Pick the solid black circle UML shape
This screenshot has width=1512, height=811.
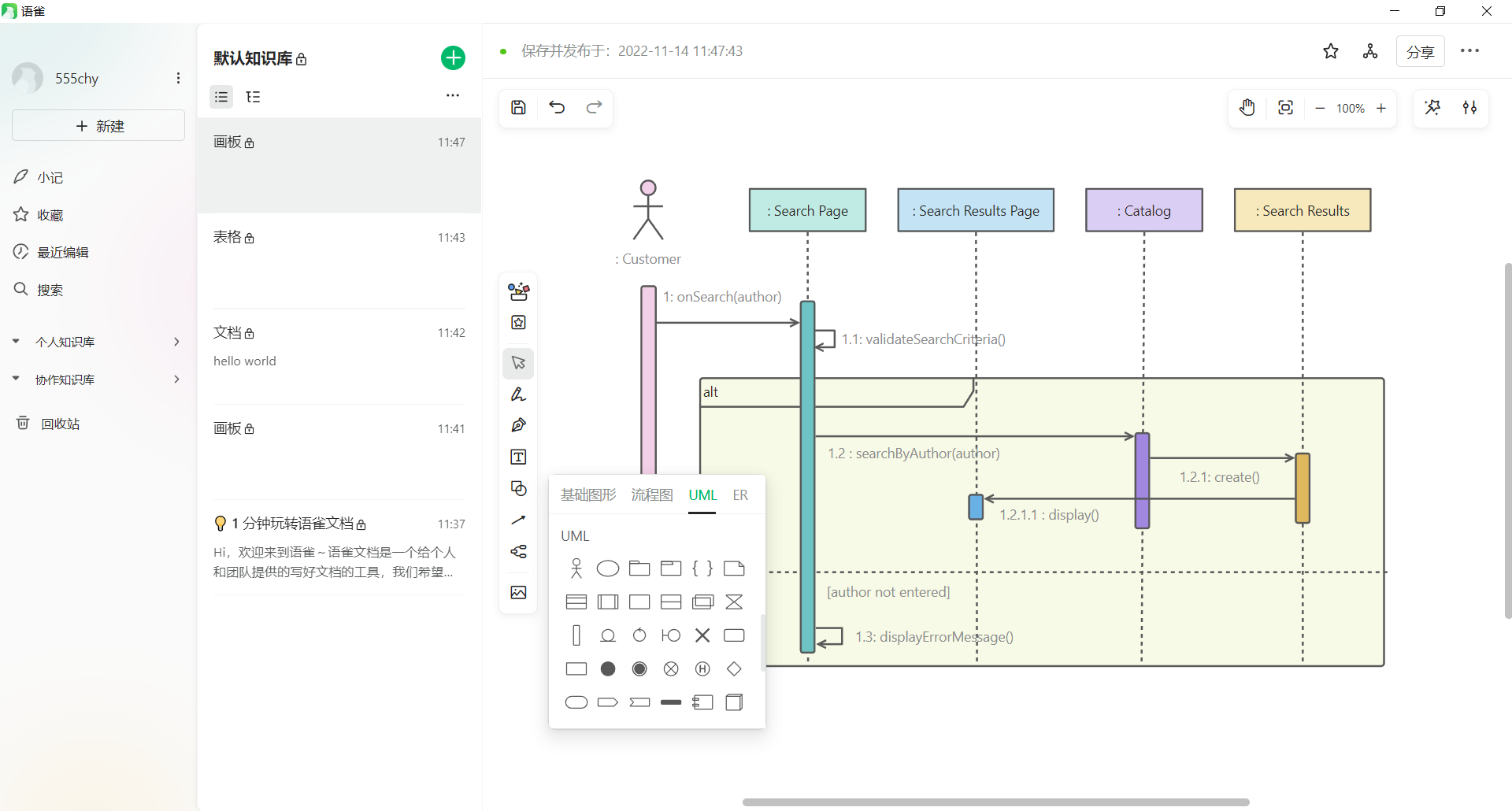(x=608, y=669)
